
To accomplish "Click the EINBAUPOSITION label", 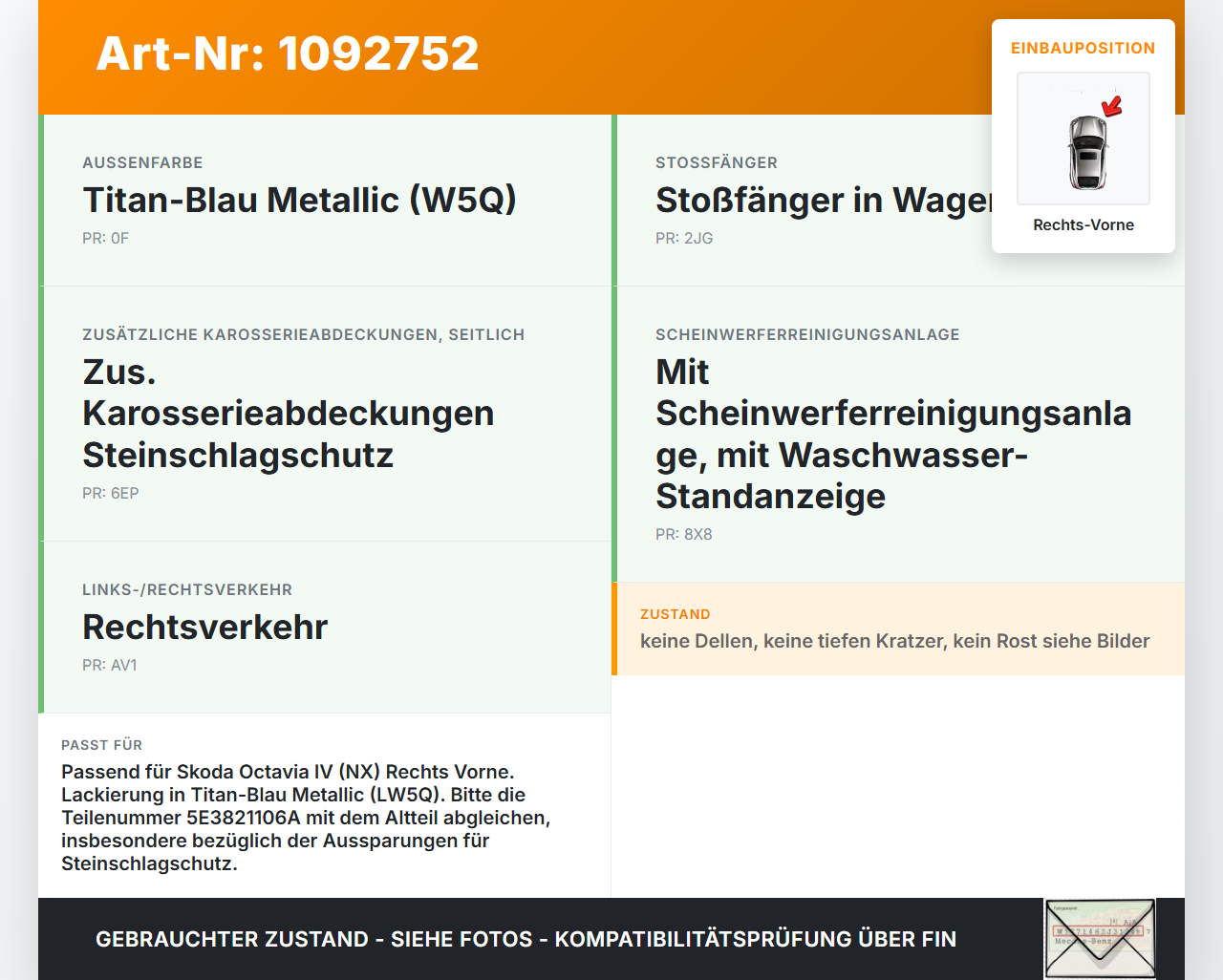I will coord(1084,48).
